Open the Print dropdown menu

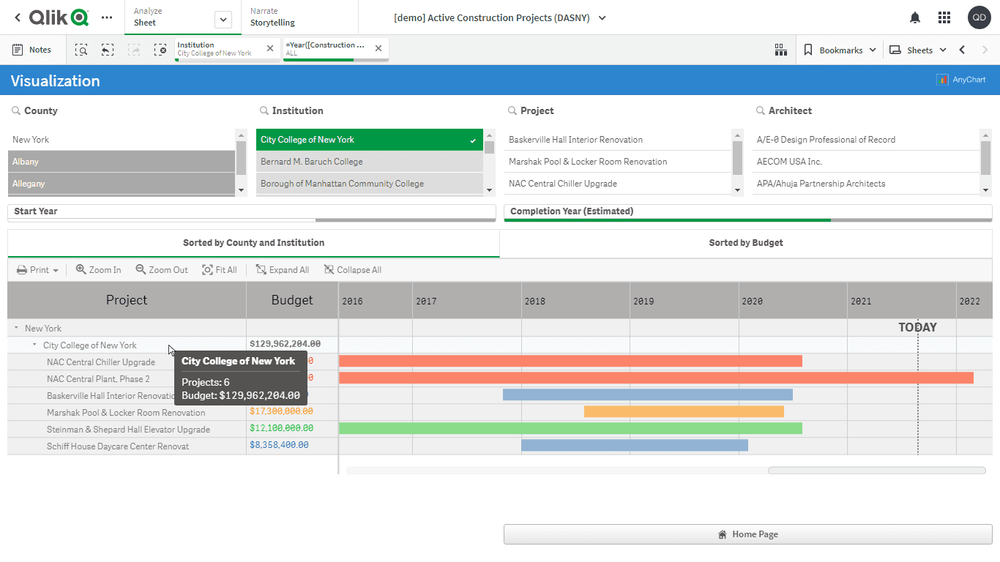point(38,270)
